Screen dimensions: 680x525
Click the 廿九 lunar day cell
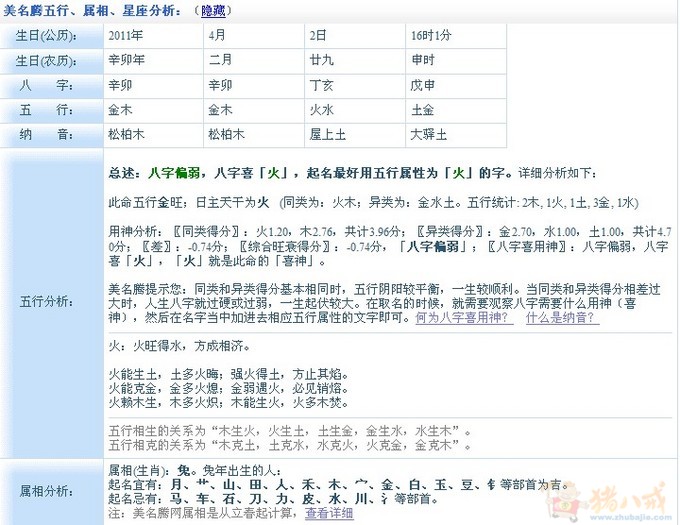(x=355, y=61)
